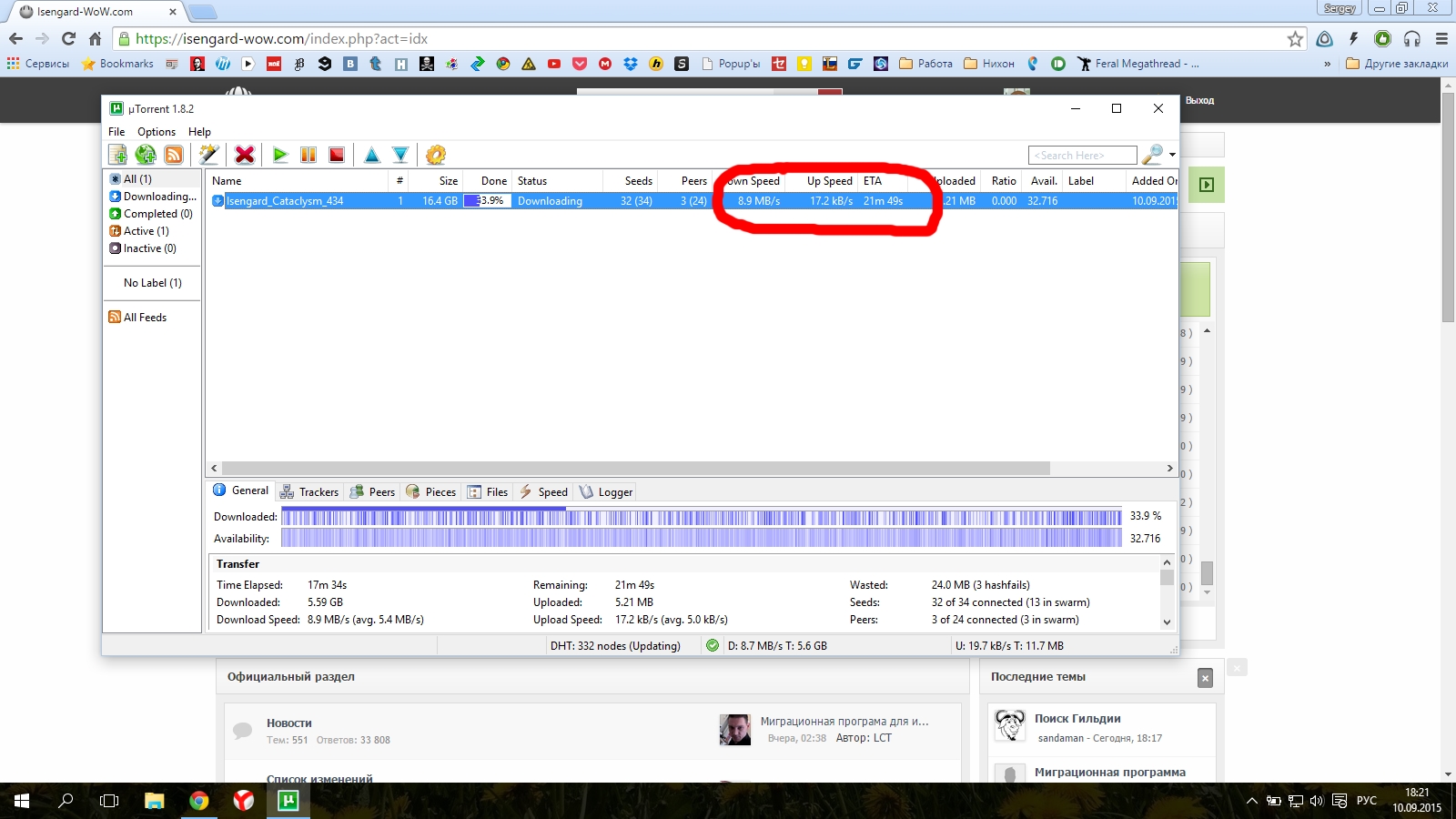Bookmark this page with the star icon
The height and width of the screenshot is (819, 1456).
pos(1295,38)
